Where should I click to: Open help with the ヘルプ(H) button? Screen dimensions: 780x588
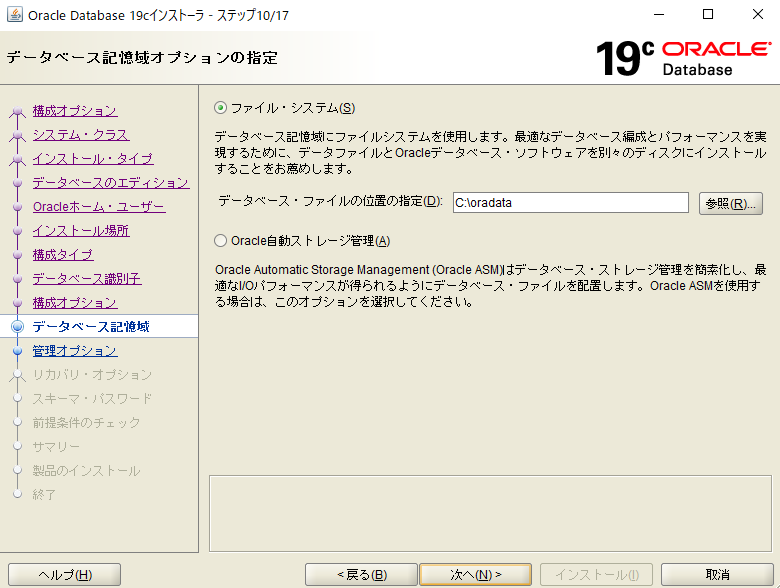pyautogui.click(x=64, y=574)
